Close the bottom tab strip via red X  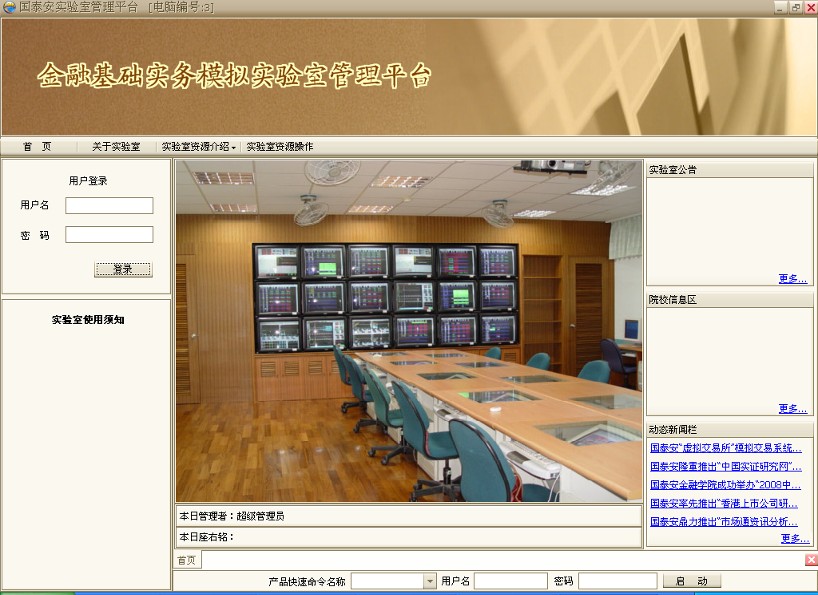[810, 559]
